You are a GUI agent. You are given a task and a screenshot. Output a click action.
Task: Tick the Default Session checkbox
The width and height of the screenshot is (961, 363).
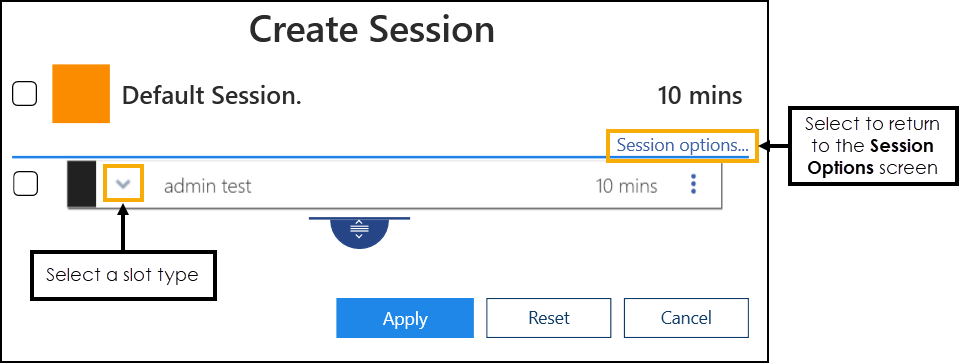[25, 94]
